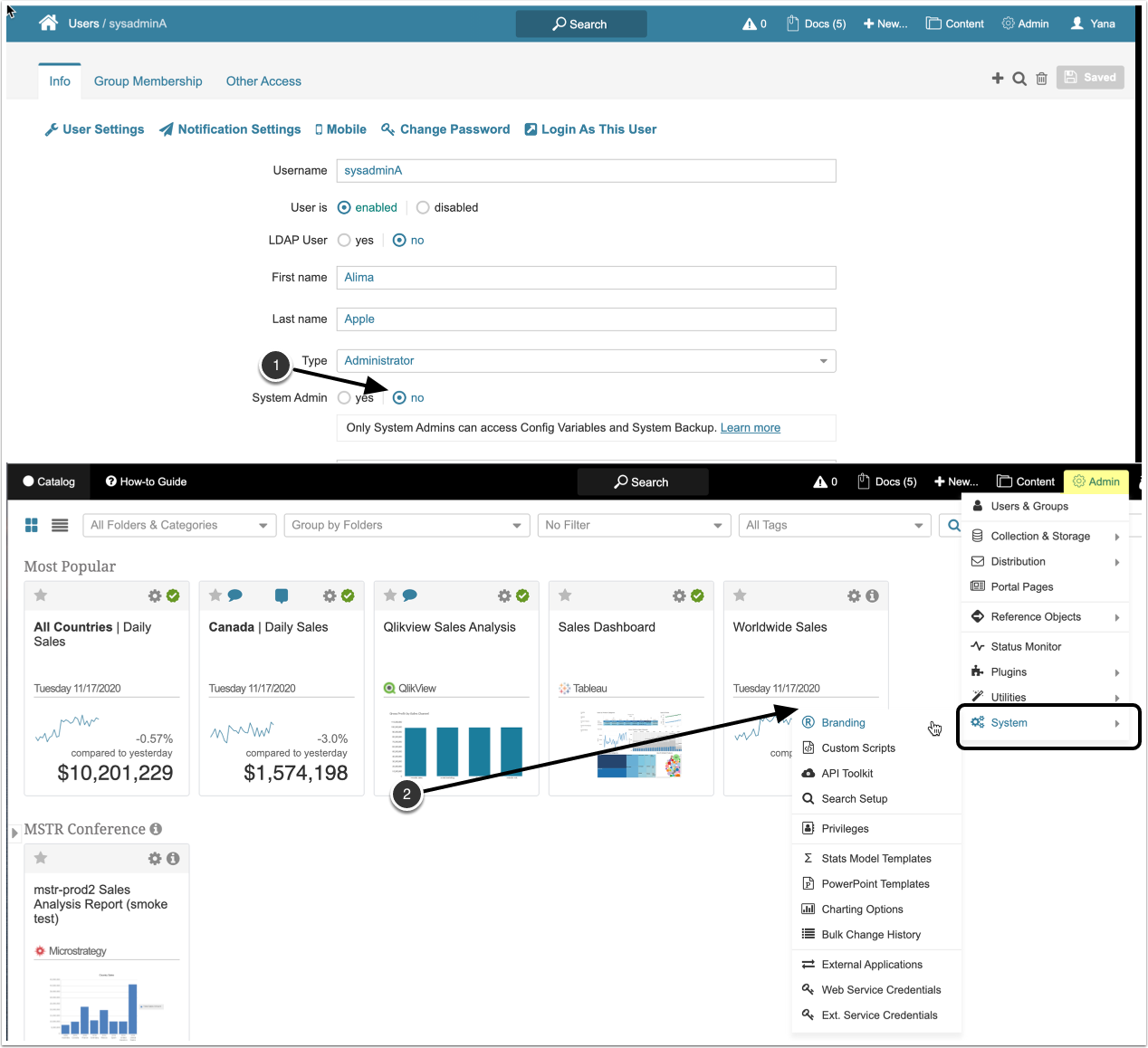The height and width of the screenshot is (1048, 1148).
Task: Expand the Plugins submenu
Action: (1046, 672)
